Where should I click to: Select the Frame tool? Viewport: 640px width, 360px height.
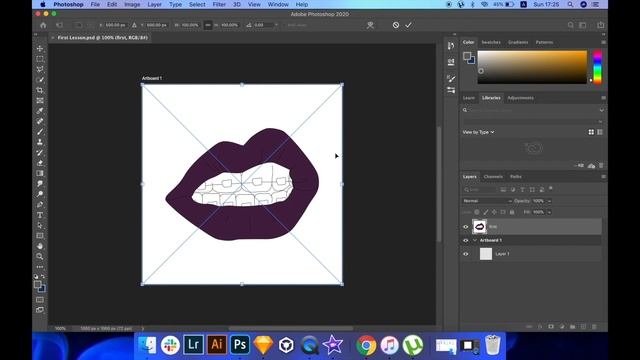(40, 100)
